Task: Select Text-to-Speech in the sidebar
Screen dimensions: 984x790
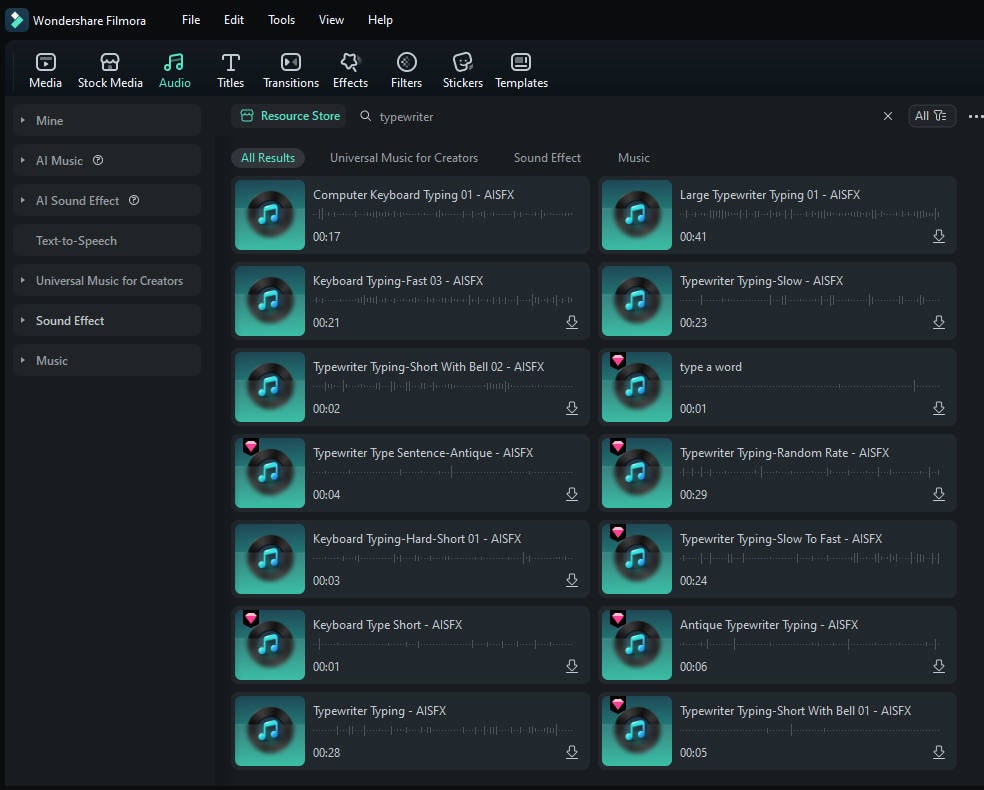Action: (107, 241)
